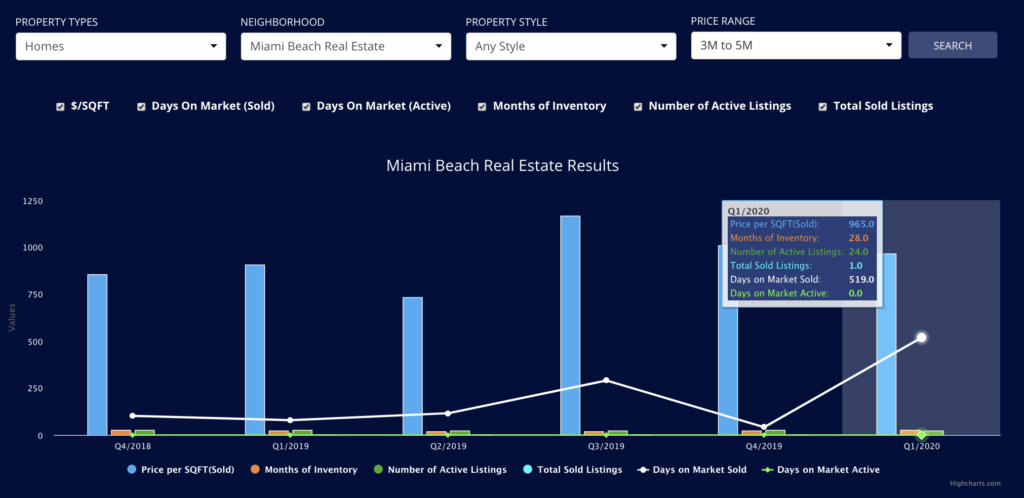
Task: Toggle Number of Active Listings checkbox
Action: [x=638, y=106]
